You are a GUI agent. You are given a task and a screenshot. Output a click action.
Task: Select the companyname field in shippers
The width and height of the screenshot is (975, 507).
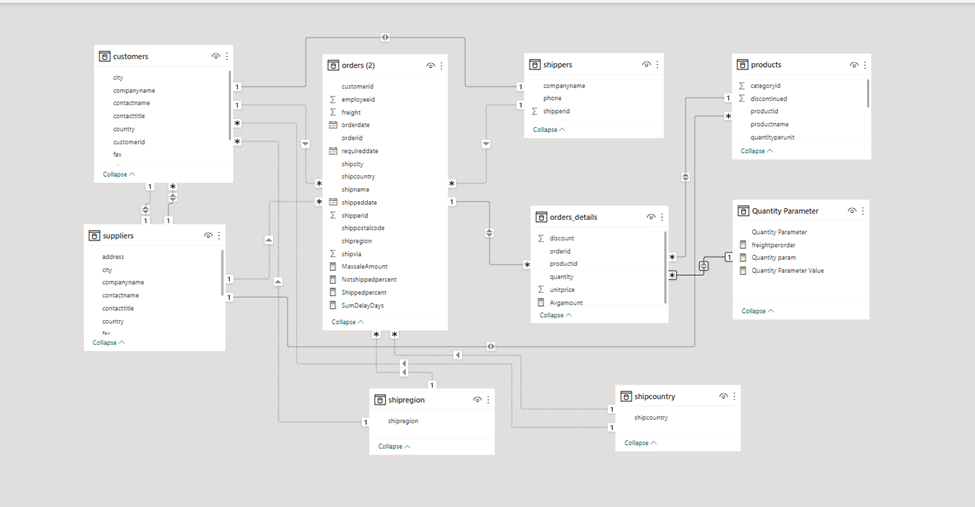[564, 86]
